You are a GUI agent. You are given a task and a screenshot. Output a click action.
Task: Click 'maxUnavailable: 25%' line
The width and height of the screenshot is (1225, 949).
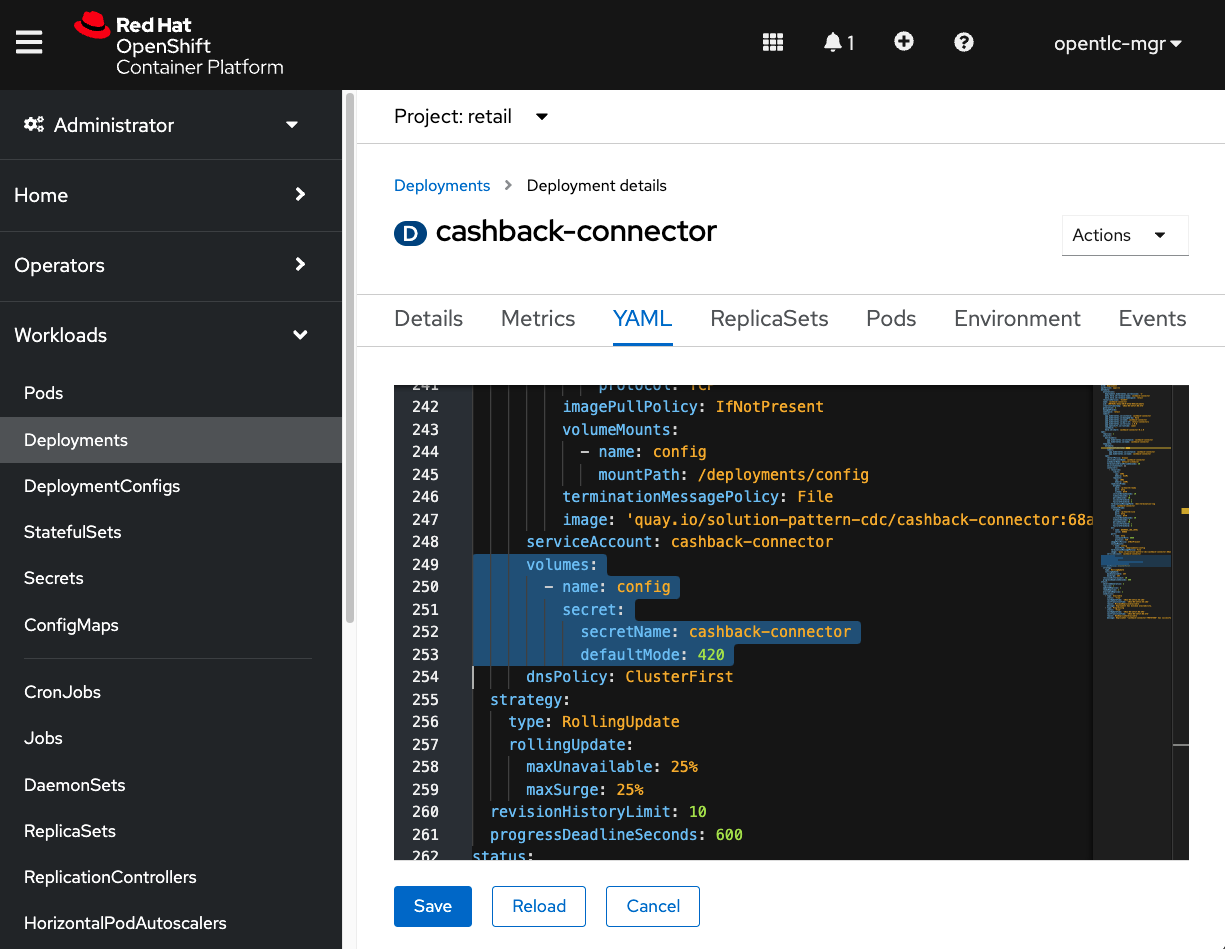[x=611, y=767]
